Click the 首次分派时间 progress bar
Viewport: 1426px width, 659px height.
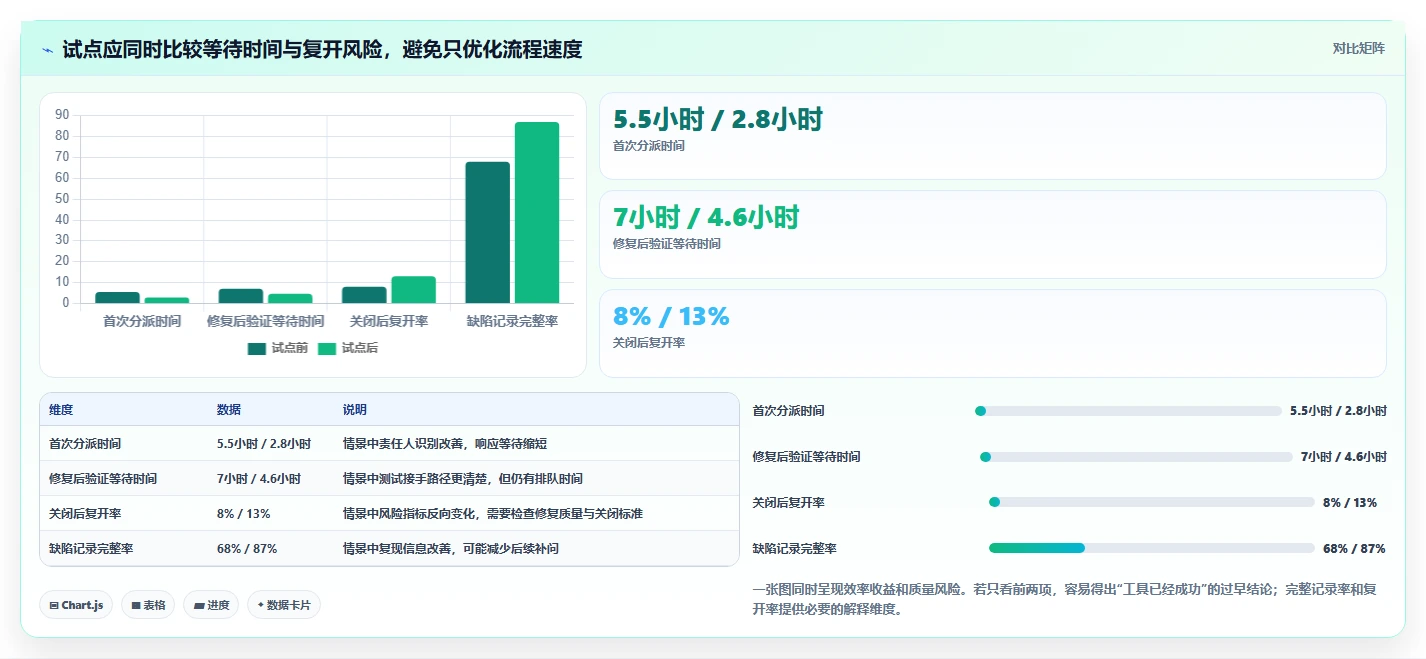coord(1128,411)
